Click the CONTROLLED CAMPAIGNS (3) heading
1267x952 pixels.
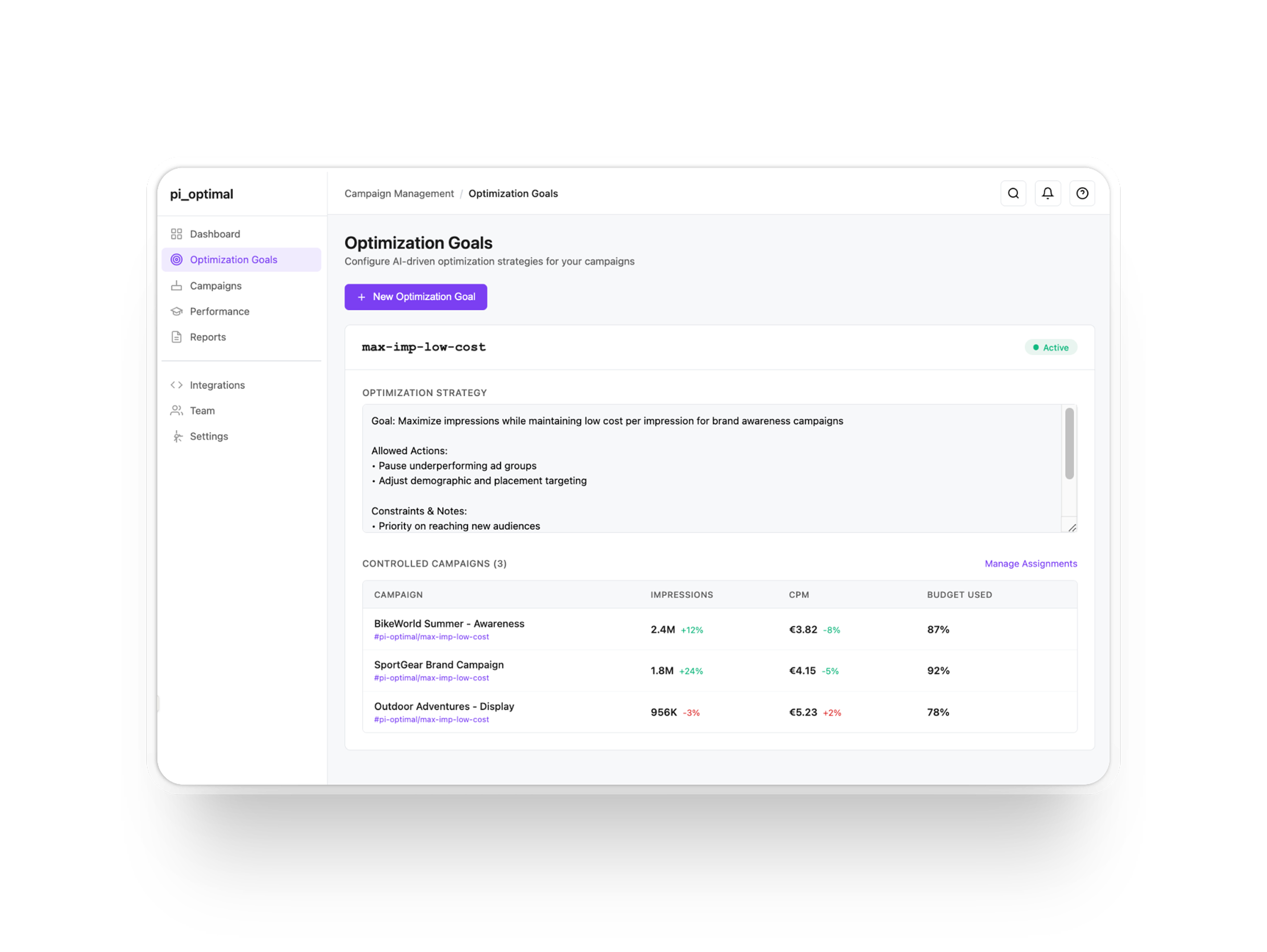pos(434,564)
